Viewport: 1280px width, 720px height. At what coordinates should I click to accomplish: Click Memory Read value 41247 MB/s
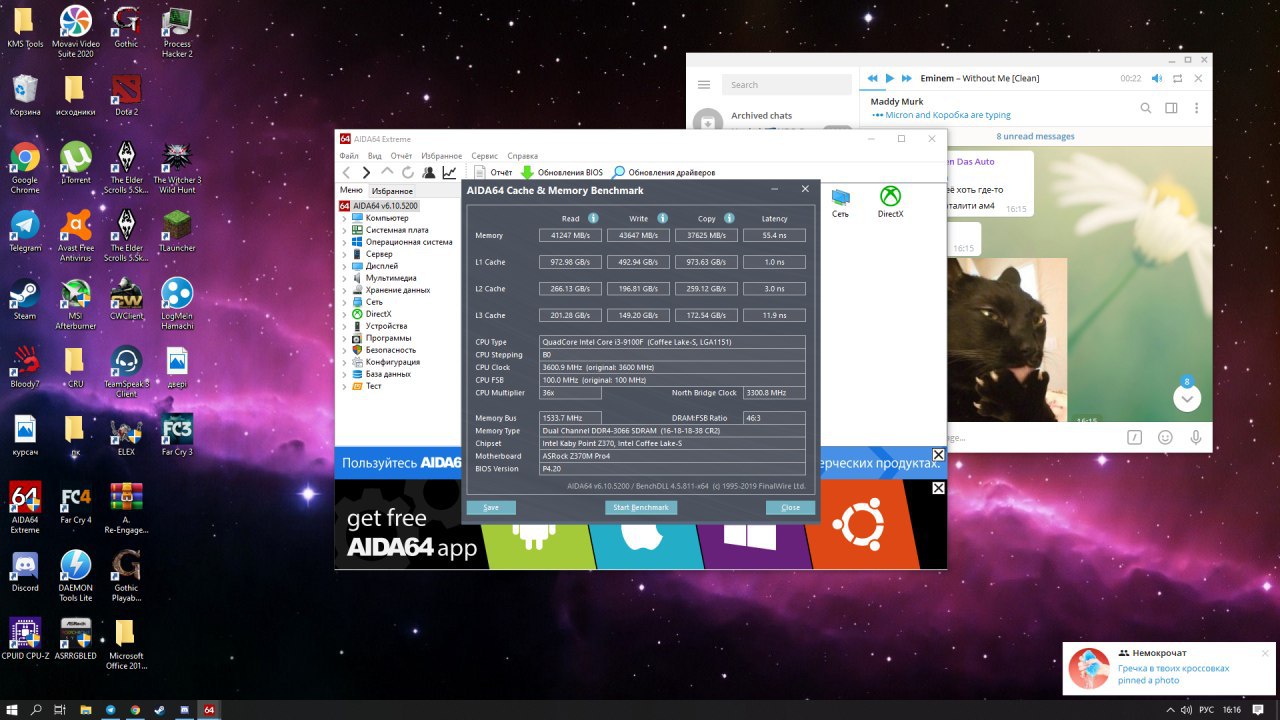(570, 235)
